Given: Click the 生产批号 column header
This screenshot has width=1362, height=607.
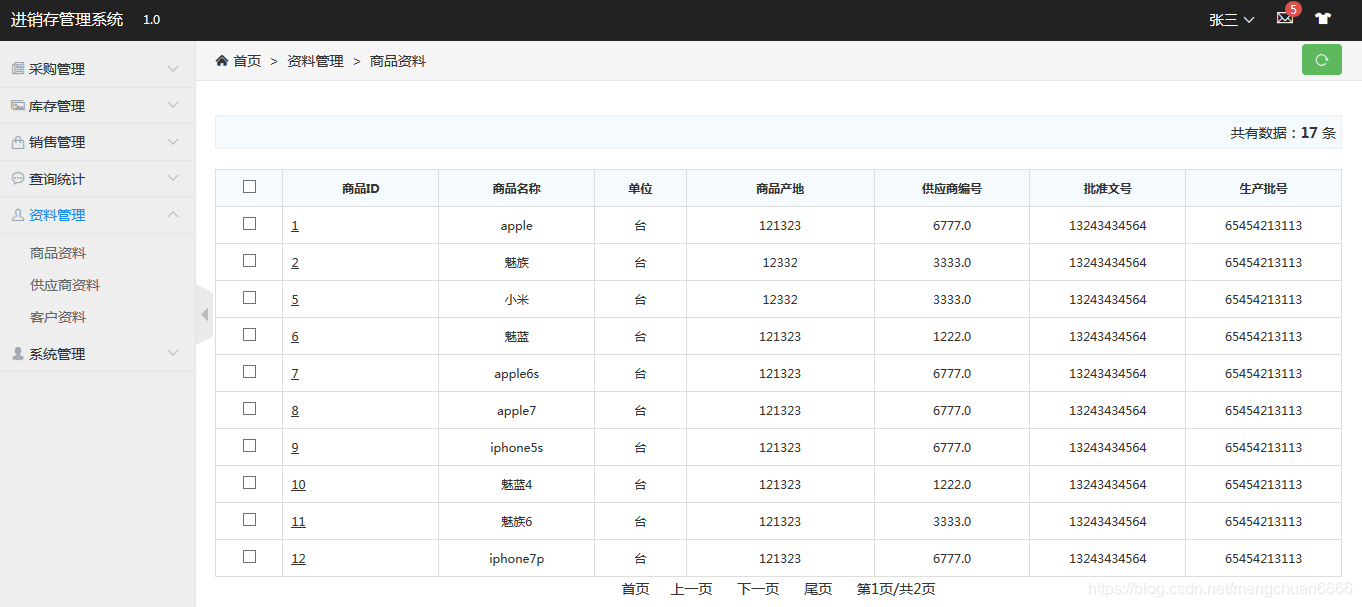Looking at the screenshot, I should click(x=1263, y=188).
